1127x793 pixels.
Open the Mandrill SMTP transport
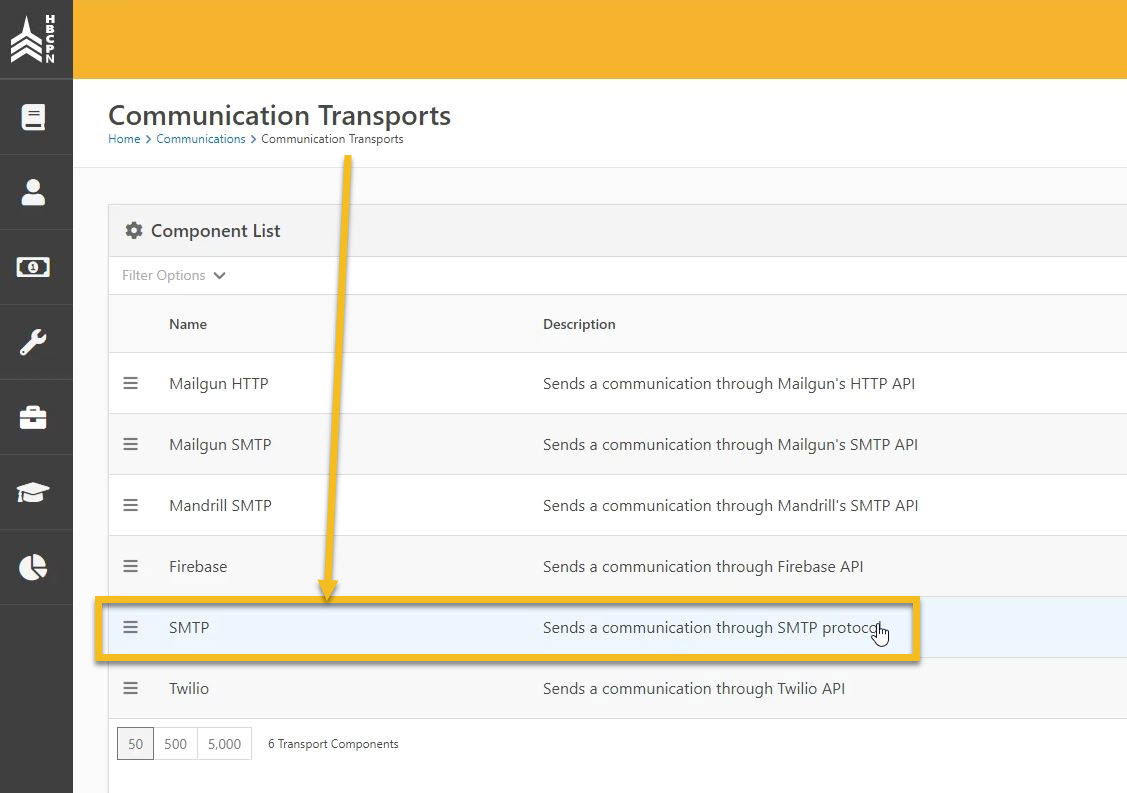pos(220,505)
